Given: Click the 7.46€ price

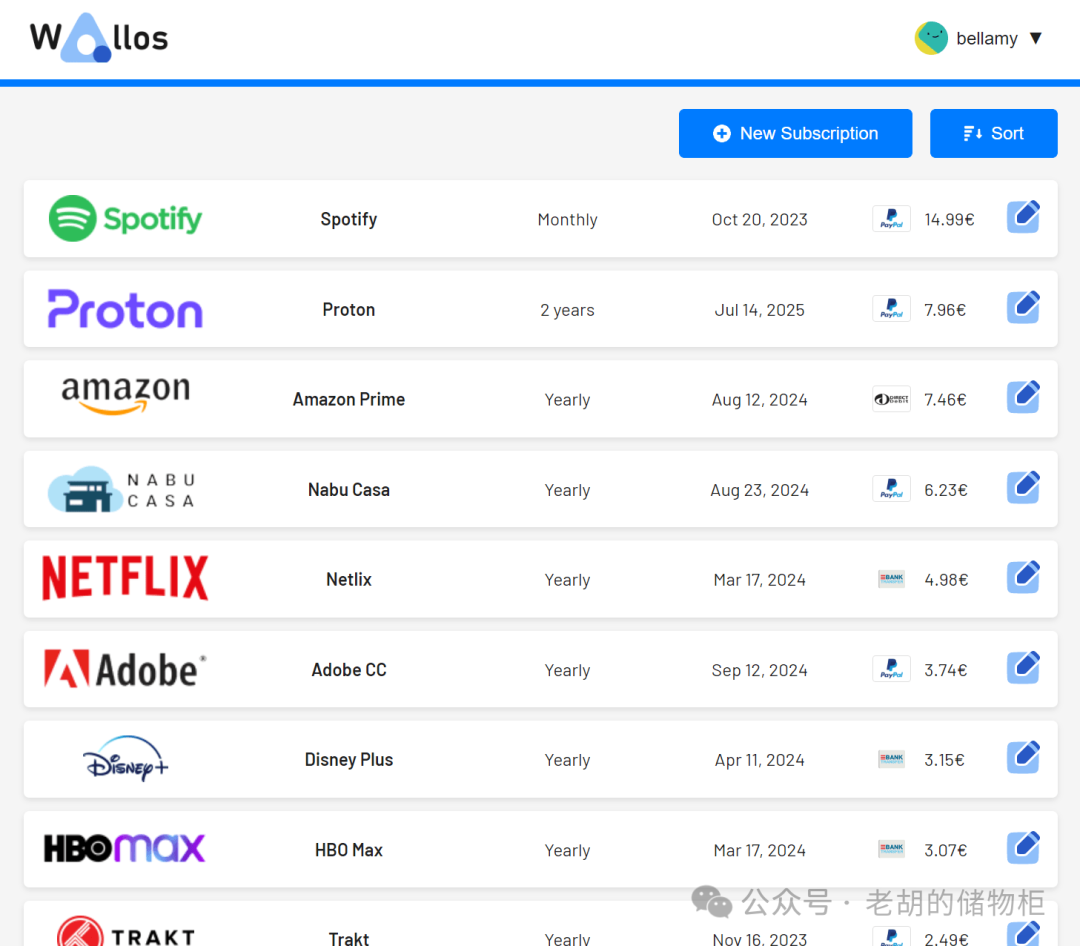Looking at the screenshot, I should tap(945, 400).
